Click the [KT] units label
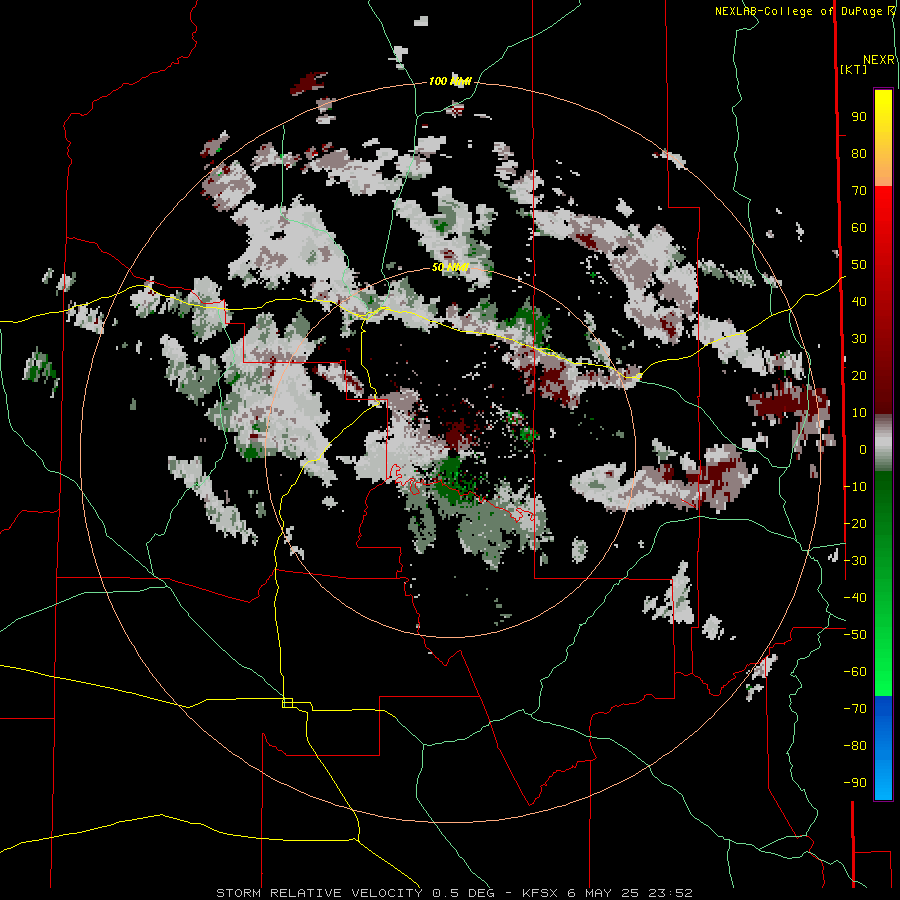The width and height of the screenshot is (900, 900). point(854,69)
